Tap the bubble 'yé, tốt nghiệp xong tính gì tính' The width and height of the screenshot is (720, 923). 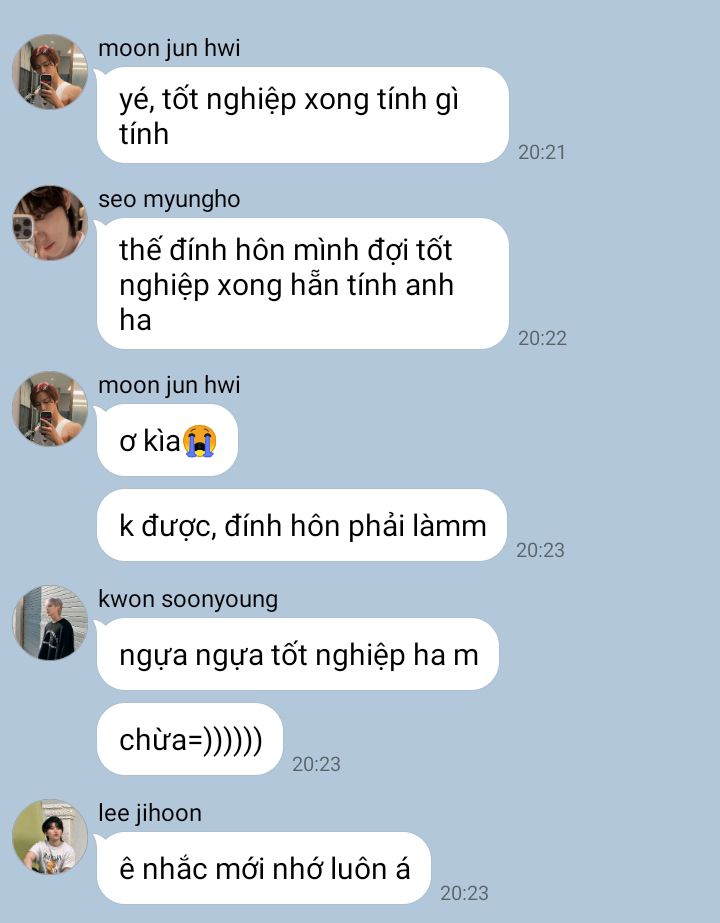pyautogui.click(x=303, y=115)
